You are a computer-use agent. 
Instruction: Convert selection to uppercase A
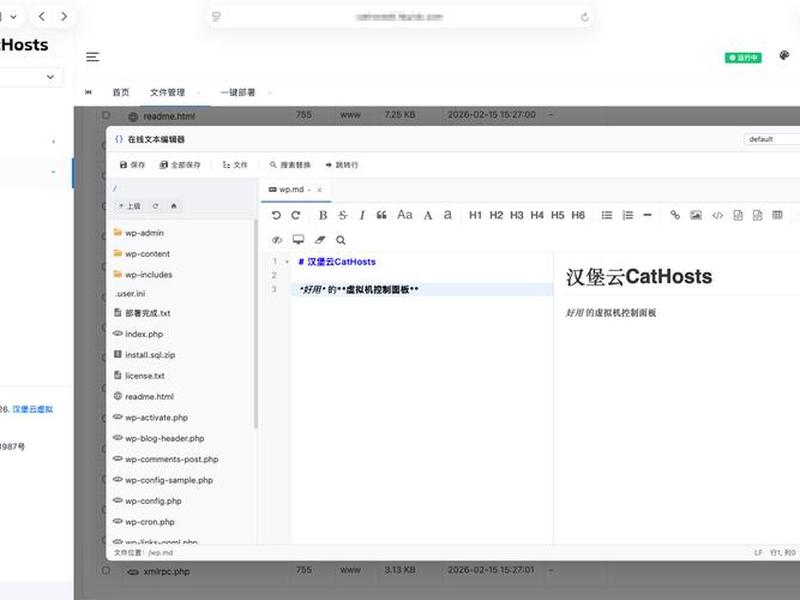(x=428, y=215)
